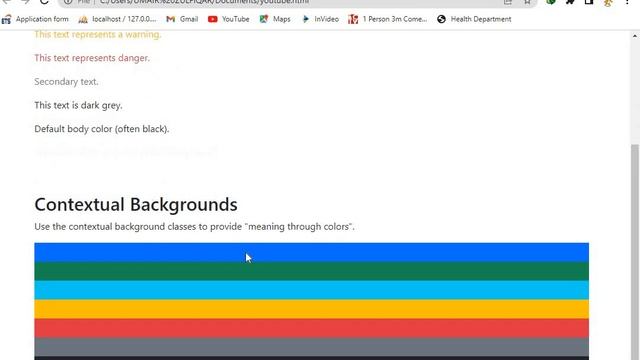This screenshot has width=640, height=360.
Task: Click the scrollbar up arrow
Action: tap(635, 36)
